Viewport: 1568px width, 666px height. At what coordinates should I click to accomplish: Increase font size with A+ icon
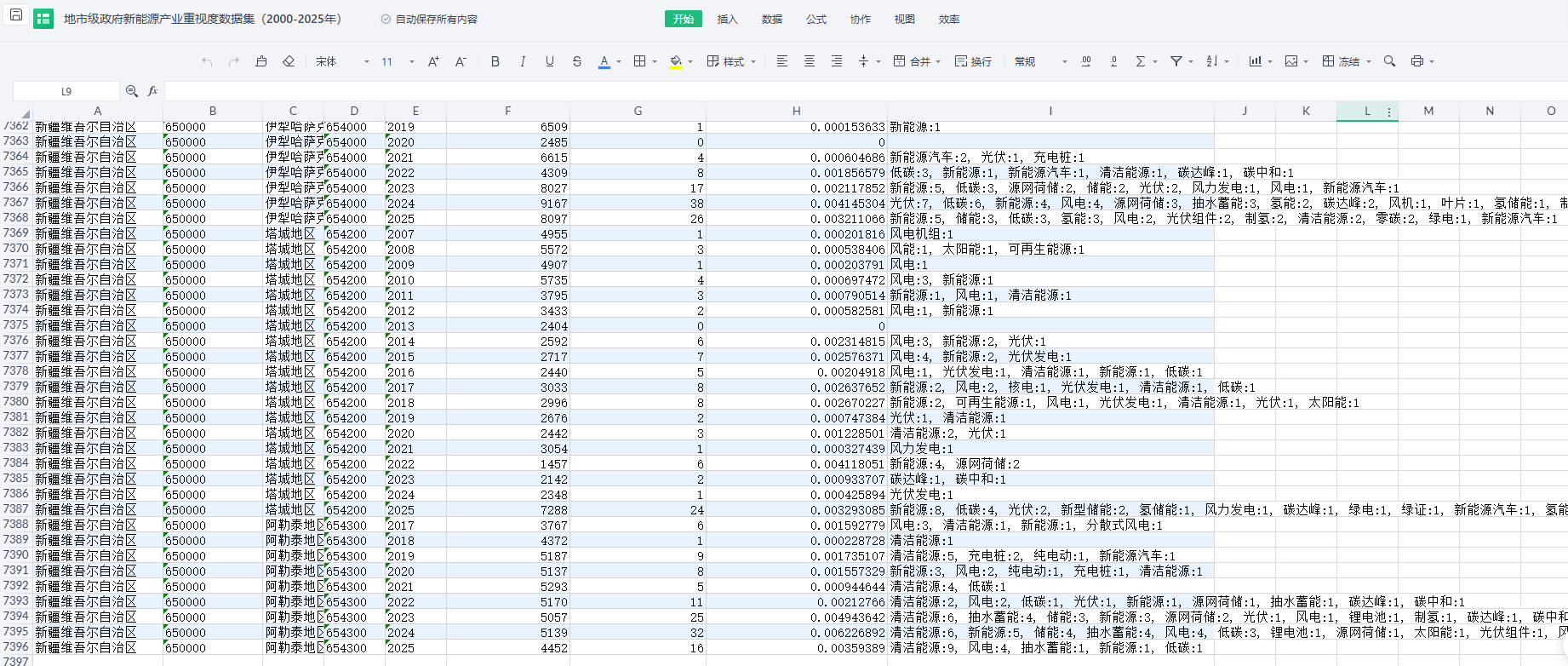(x=433, y=61)
